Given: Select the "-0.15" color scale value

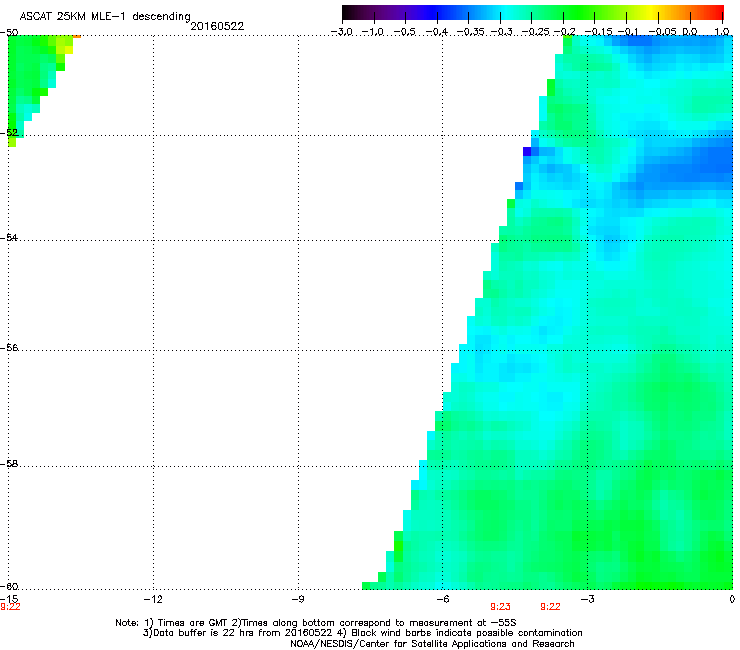Looking at the screenshot, I should (x=597, y=32).
